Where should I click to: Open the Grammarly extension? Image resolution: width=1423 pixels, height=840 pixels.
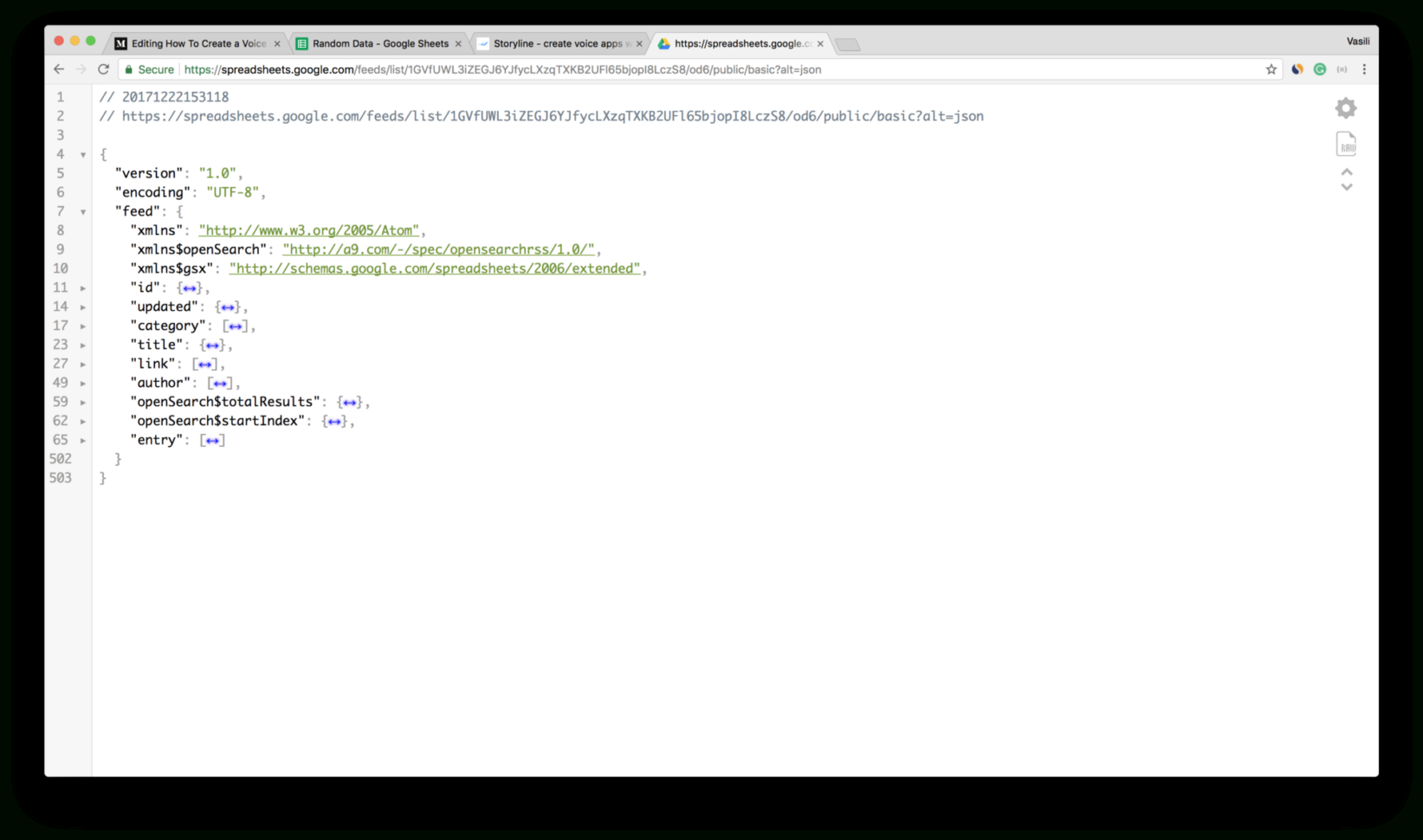1319,69
